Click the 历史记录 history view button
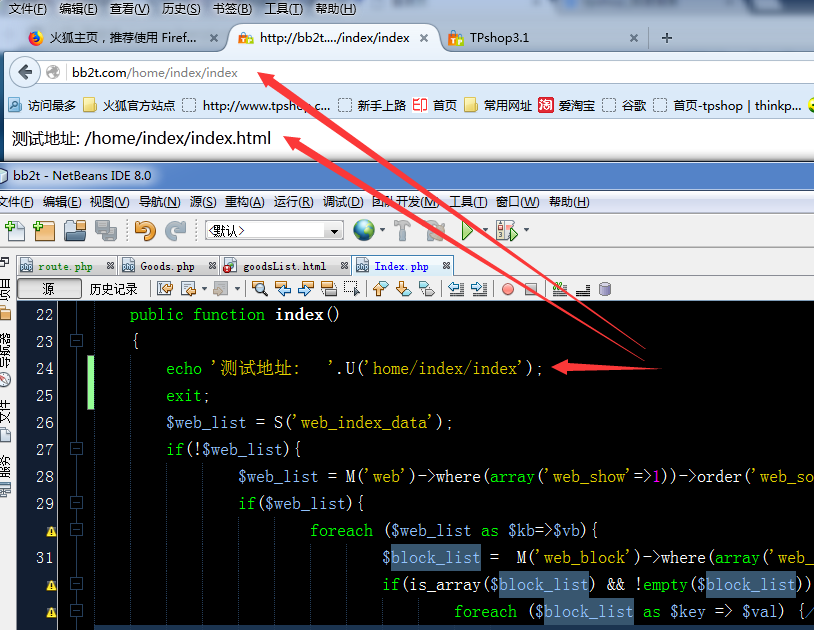814x630 pixels. [113, 289]
